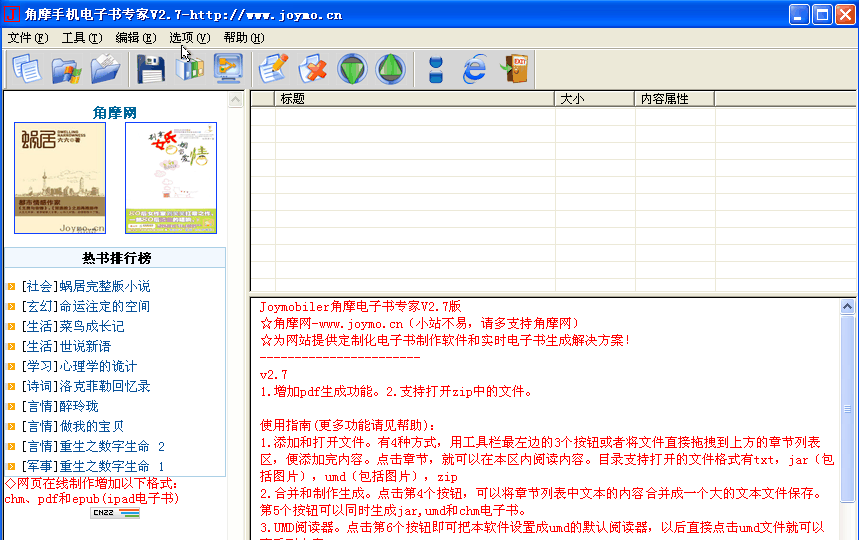Click the binders generate ebook icon
Screen dimensions: 859x540
point(190,70)
